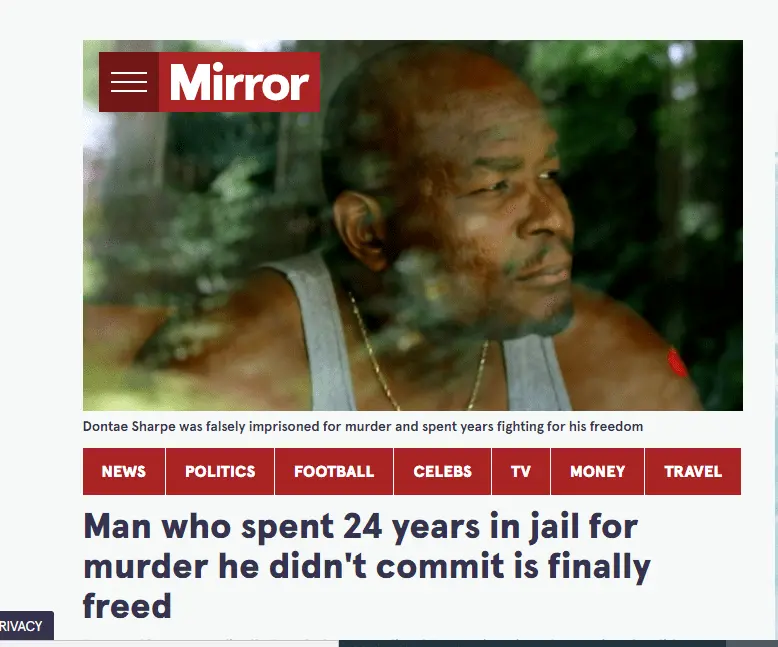The height and width of the screenshot is (647, 778).
Task: Click the gold necklace in the photo
Action: [419, 355]
